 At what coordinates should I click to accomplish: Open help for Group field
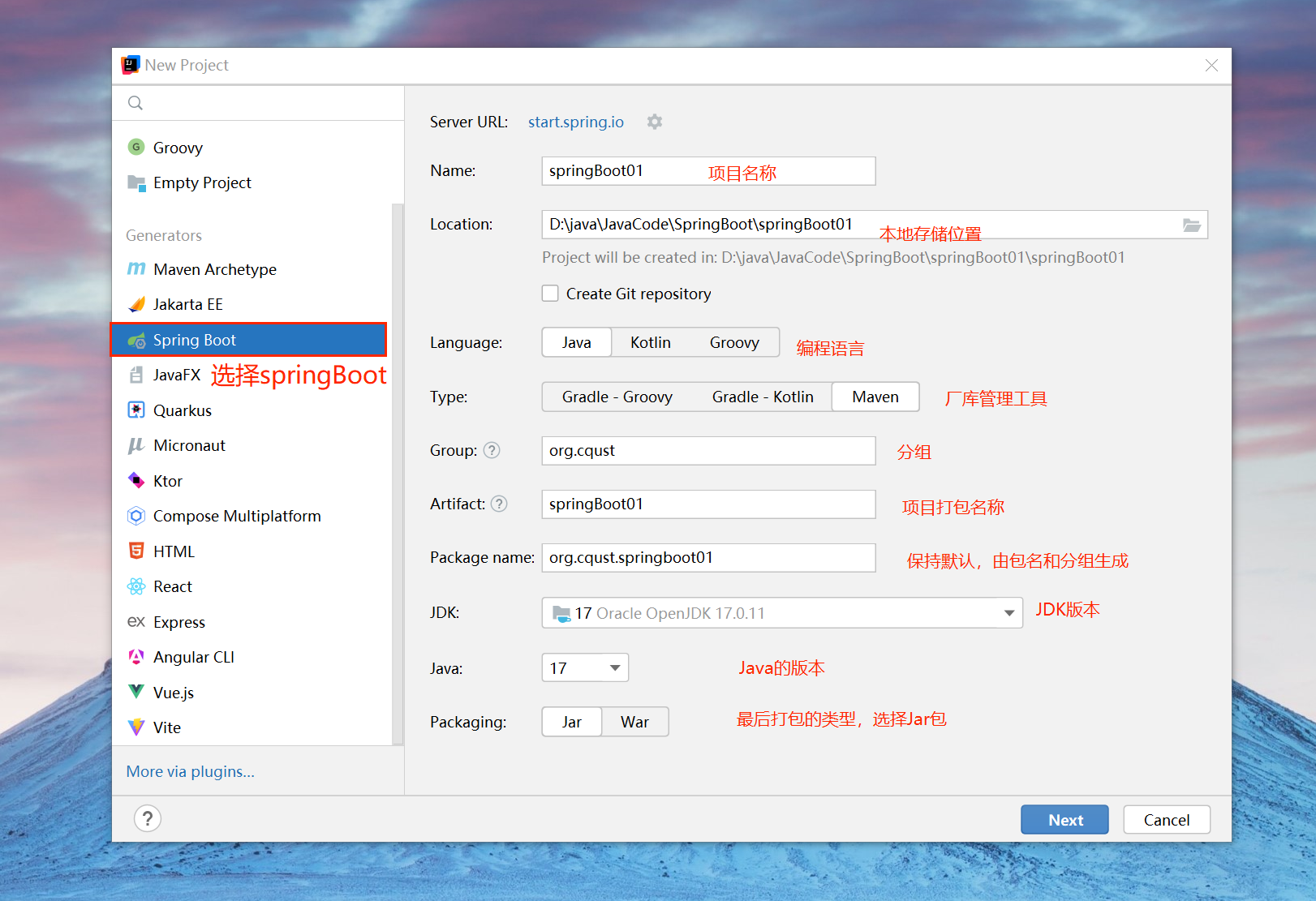click(x=492, y=450)
